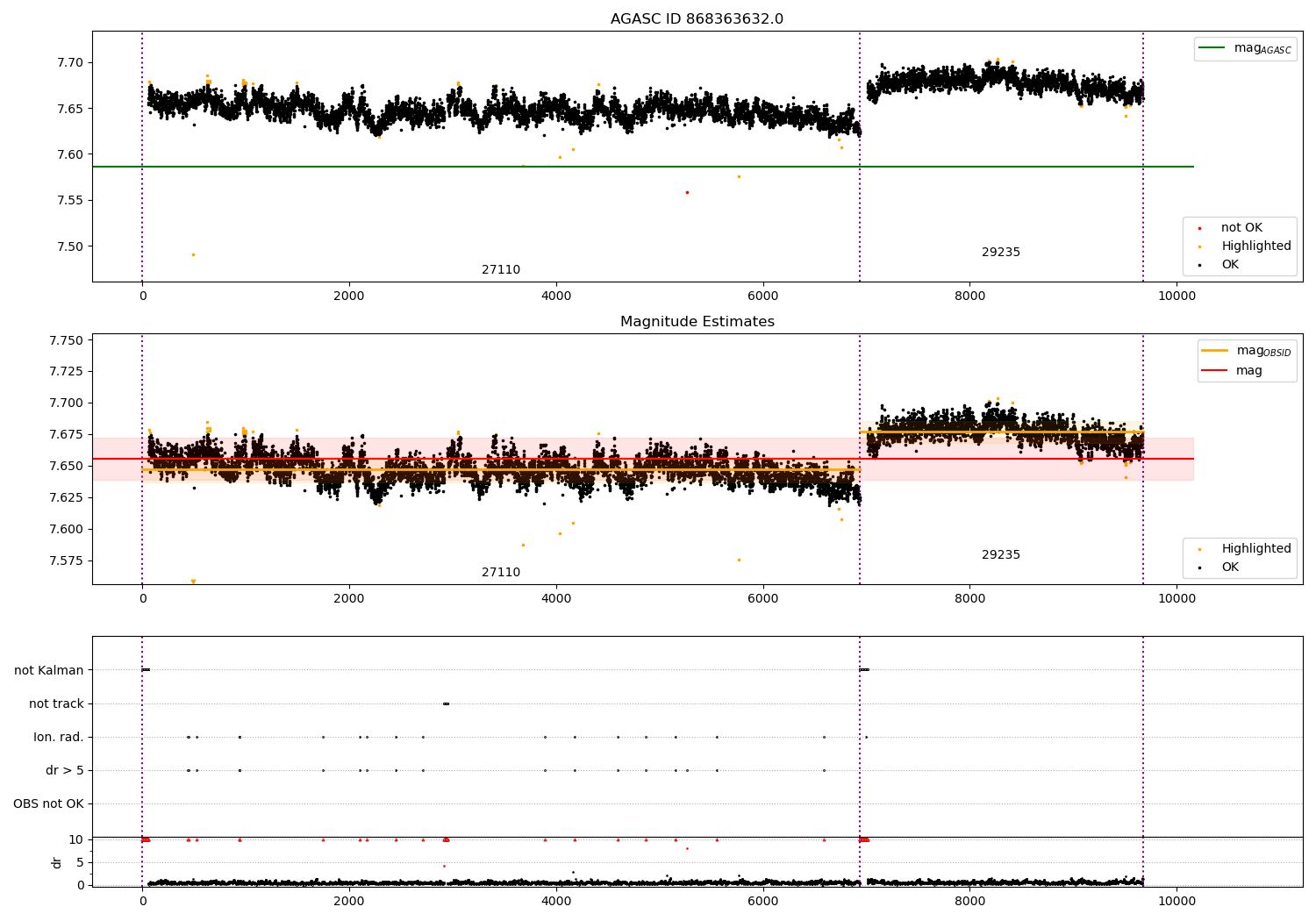Screen dimensions: 1316x921
Task: Click the 4000 tick under the top plot
Action: pos(556,296)
